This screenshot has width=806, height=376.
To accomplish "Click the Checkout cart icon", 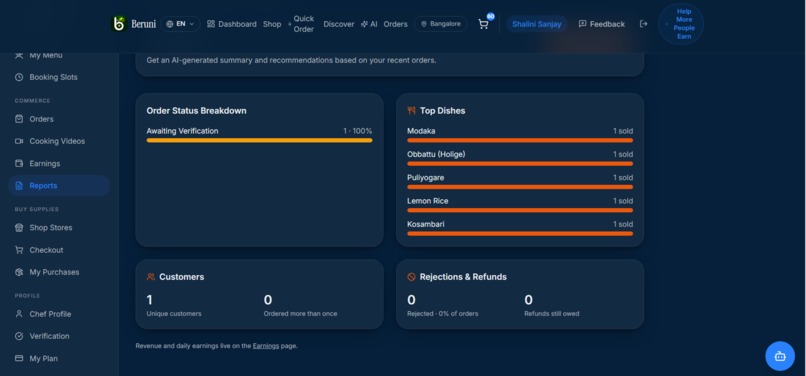I will coord(19,250).
